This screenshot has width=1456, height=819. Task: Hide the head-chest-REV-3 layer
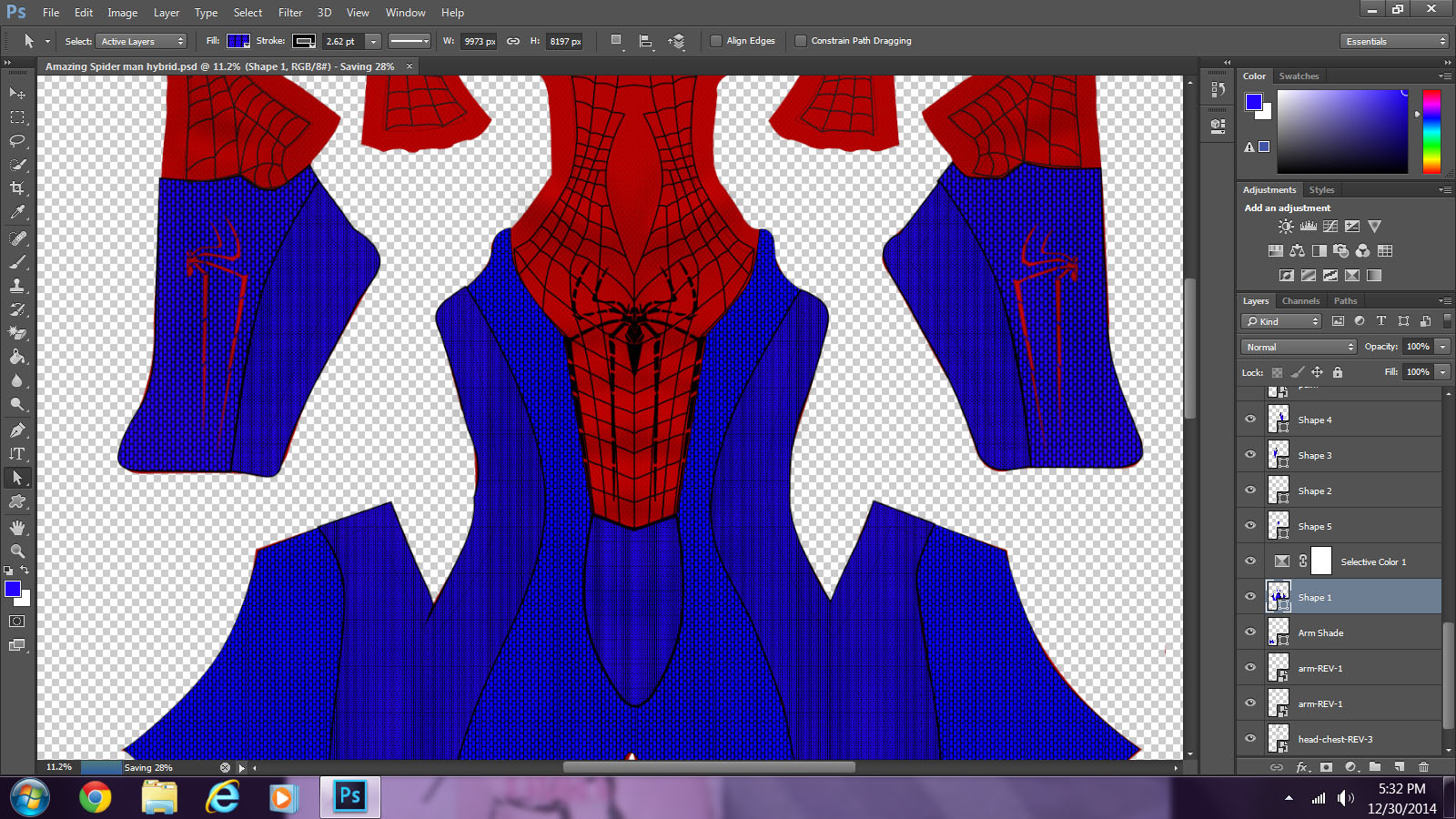point(1250,739)
